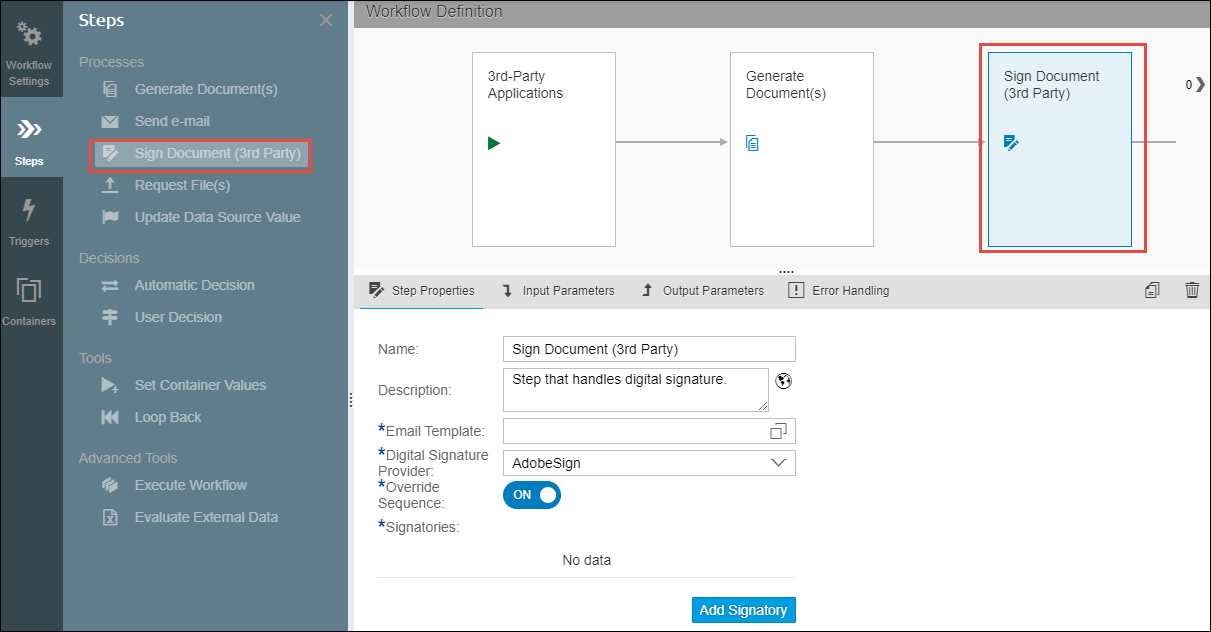Screen dimensions: 1211x632
Task: Open the Error Handling tab
Action: tap(838, 291)
